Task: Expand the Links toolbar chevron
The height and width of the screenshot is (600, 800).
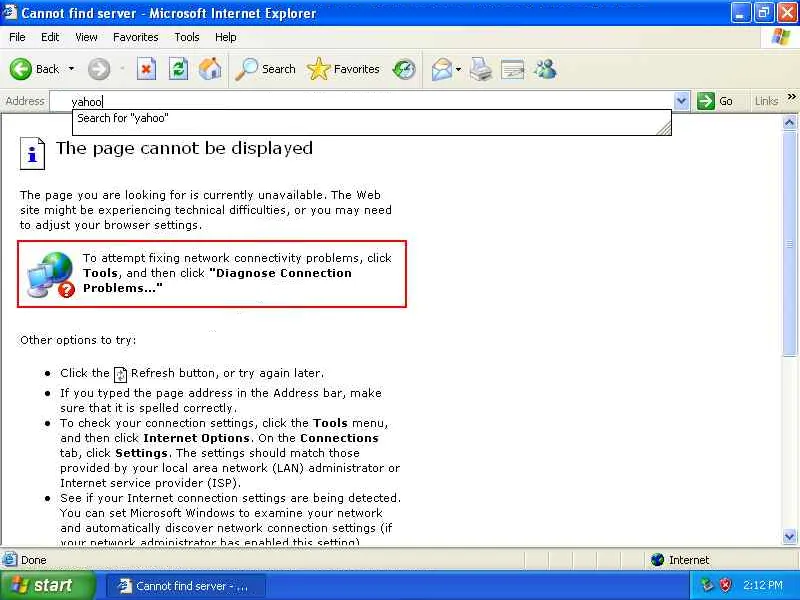Action: coord(791,97)
